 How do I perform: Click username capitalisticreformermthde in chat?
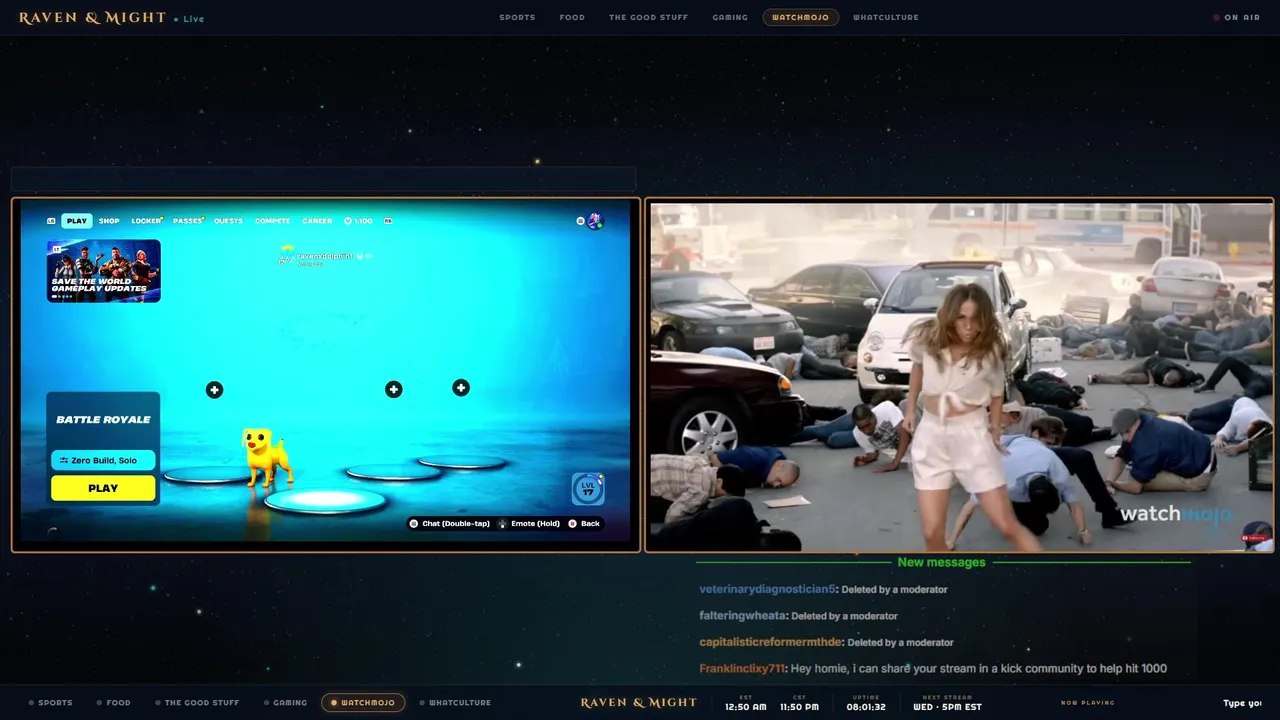771,642
